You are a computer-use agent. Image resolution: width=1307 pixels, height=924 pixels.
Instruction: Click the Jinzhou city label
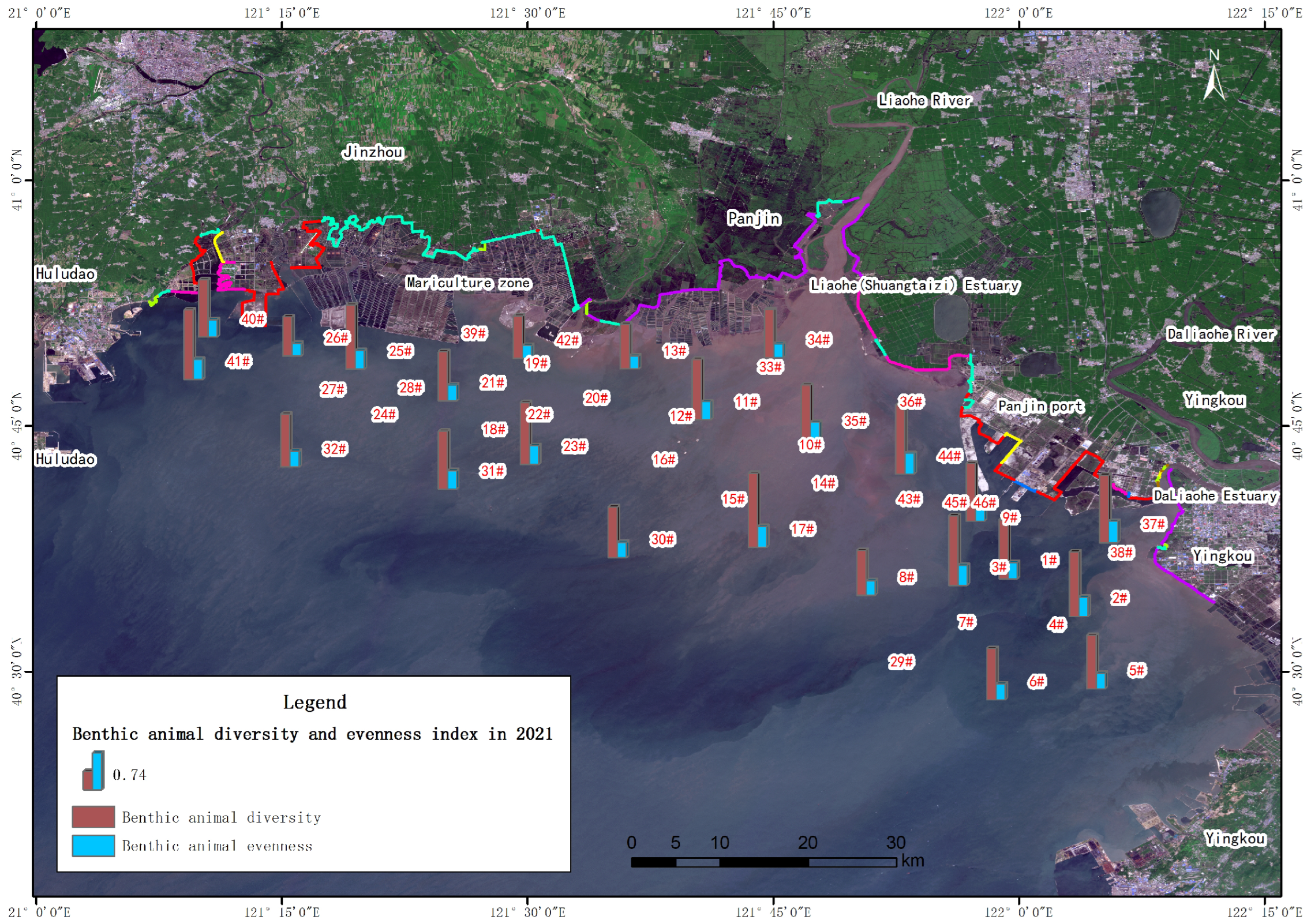point(373,152)
